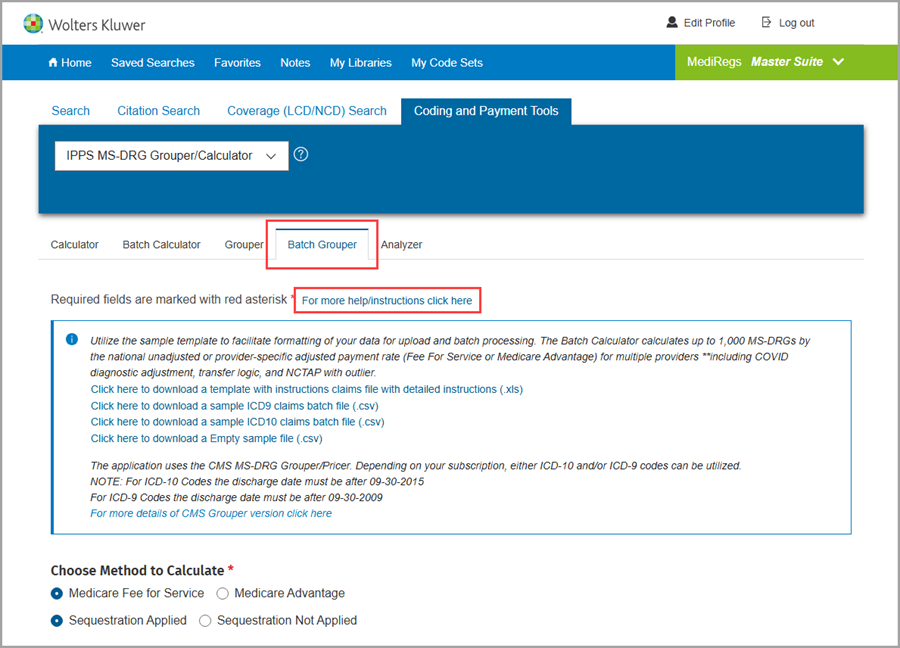Open My Libraries in the navigation bar

click(x=360, y=63)
